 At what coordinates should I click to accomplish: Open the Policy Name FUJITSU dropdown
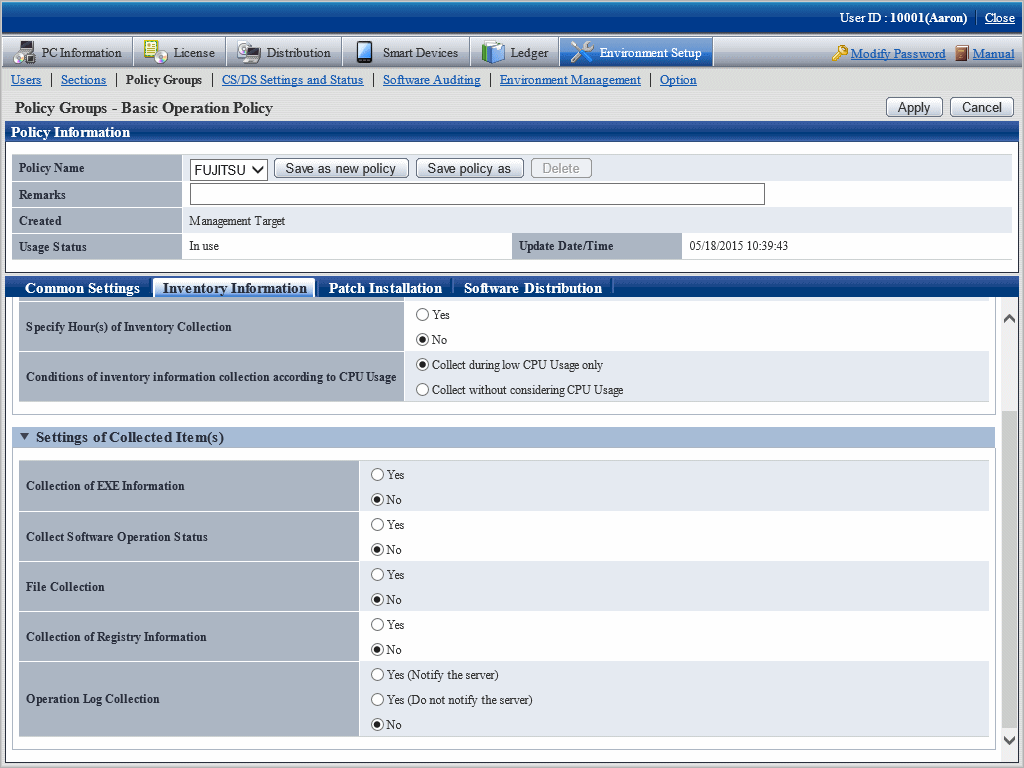tap(229, 170)
